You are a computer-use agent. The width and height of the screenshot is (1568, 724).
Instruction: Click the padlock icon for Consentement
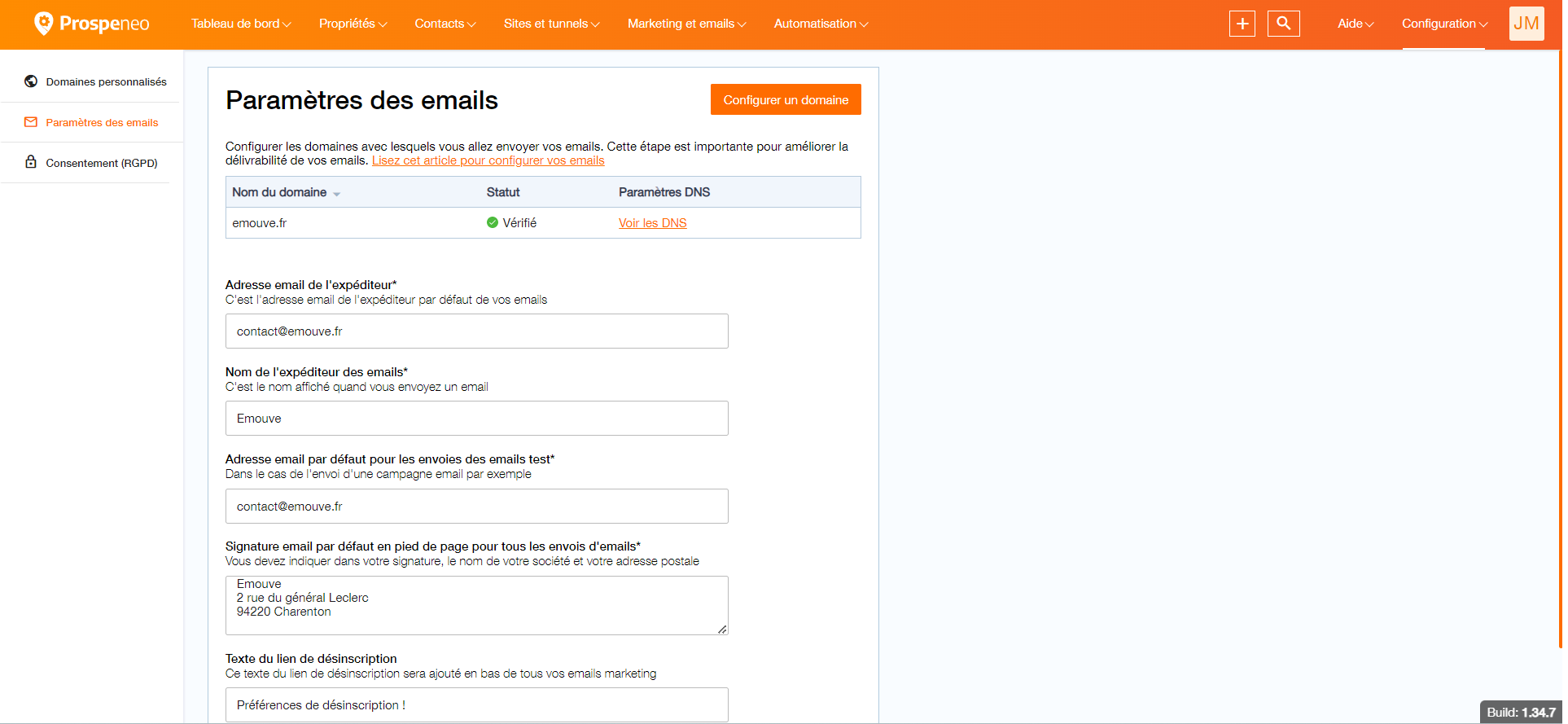[x=31, y=162]
